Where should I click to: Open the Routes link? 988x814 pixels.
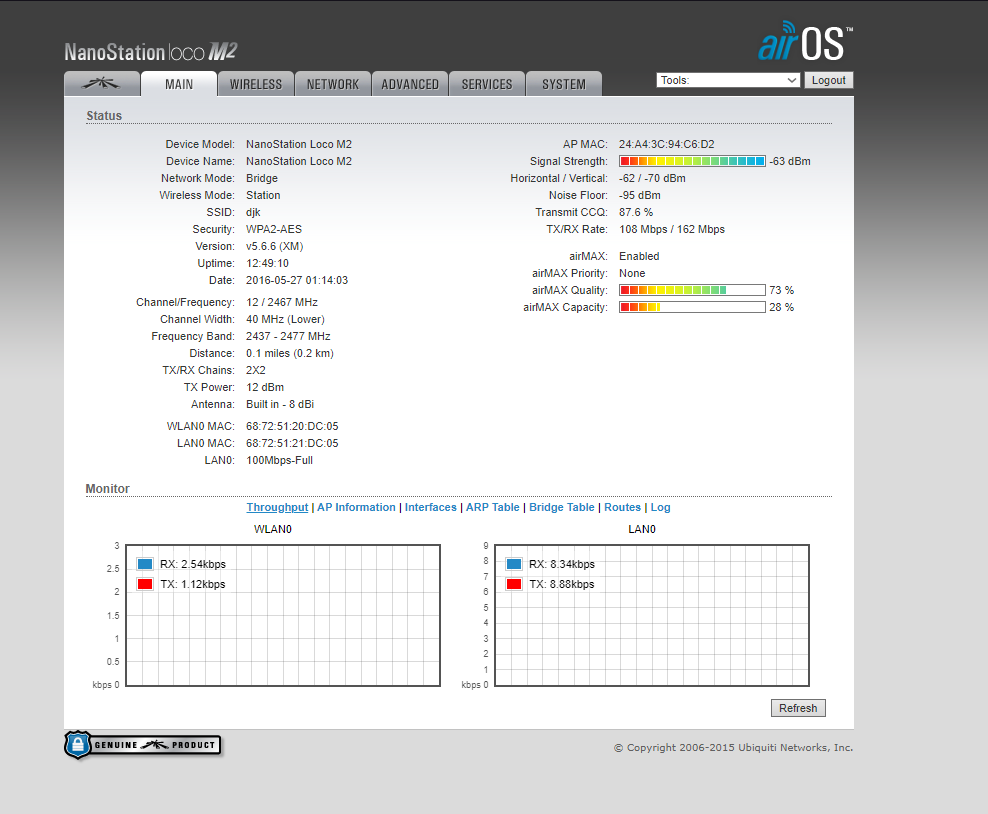(x=623, y=507)
